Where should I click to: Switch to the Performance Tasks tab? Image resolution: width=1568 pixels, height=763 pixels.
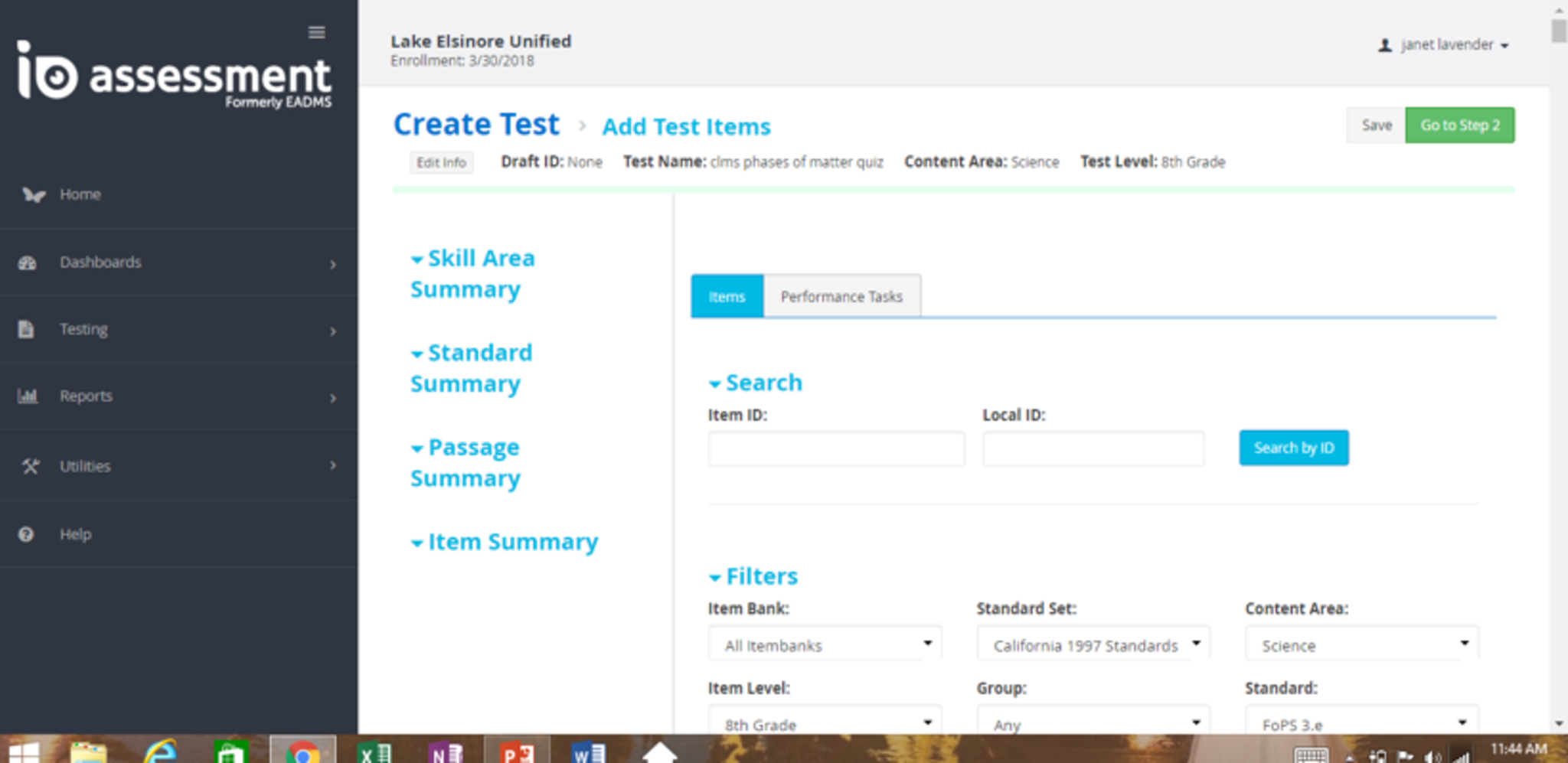pyautogui.click(x=841, y=296)
